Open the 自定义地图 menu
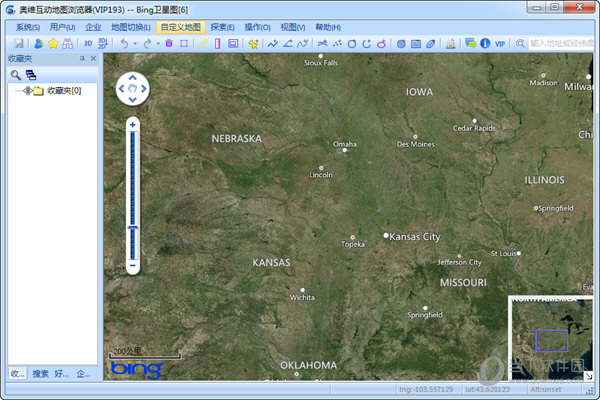This screenshot has height=400, width=600. [x=181, y=27]
